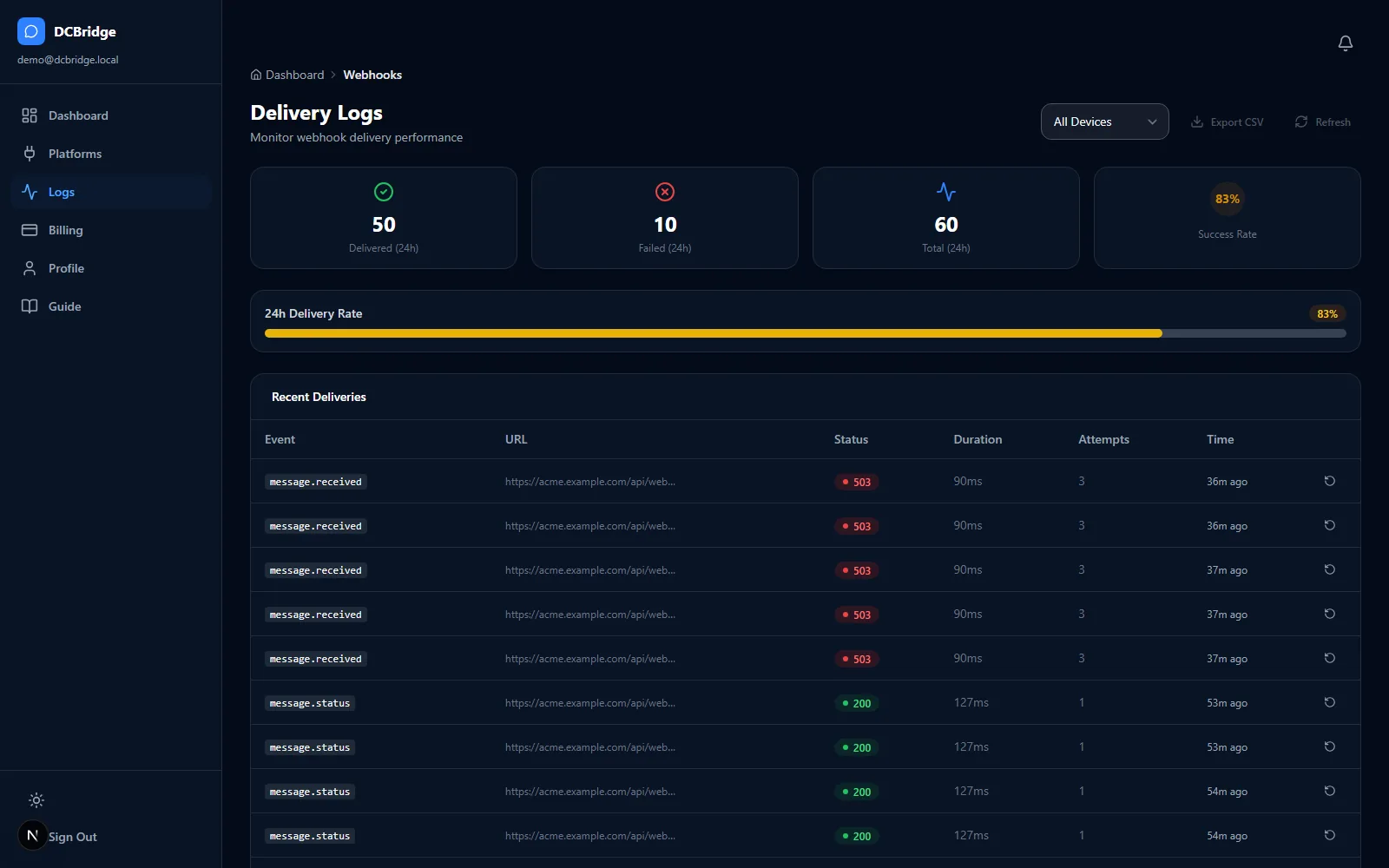Click the Logs activity icon in sidebar
The width and height of the screenshot is (1389, 868).
pos(30,192)
